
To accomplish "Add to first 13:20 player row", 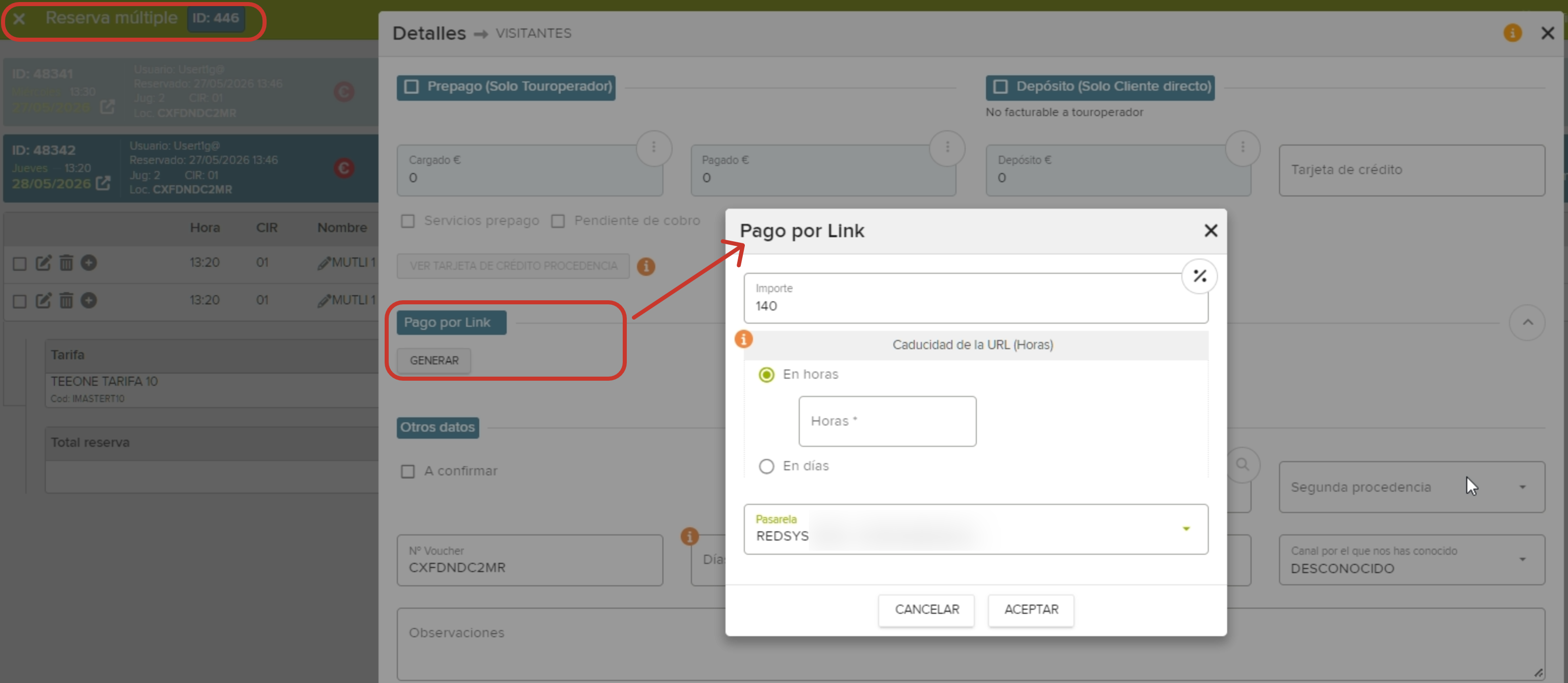I will click(x=89, y=263).
